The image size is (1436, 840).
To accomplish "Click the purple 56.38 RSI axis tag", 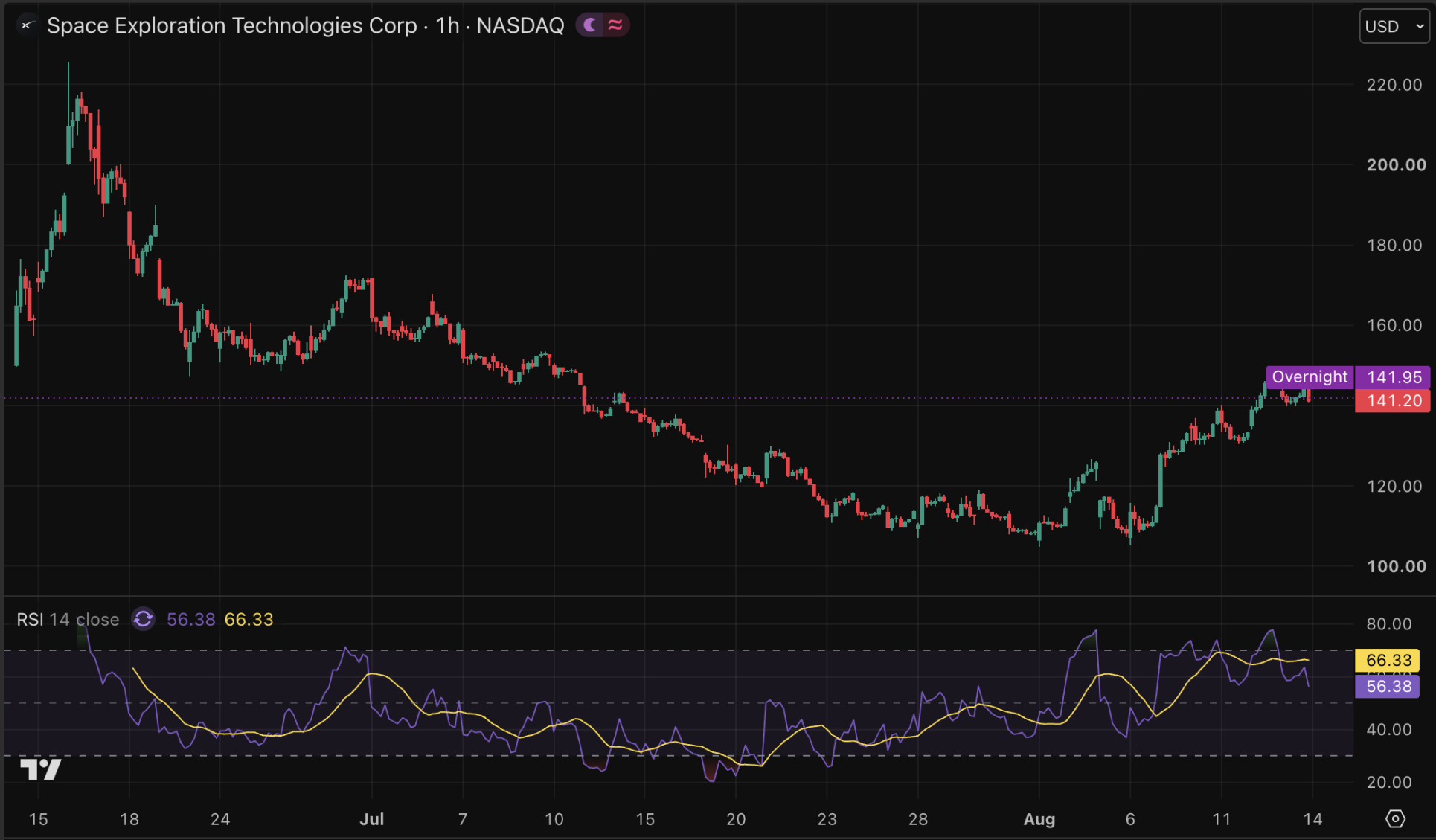I will (x=1388, y=686).
